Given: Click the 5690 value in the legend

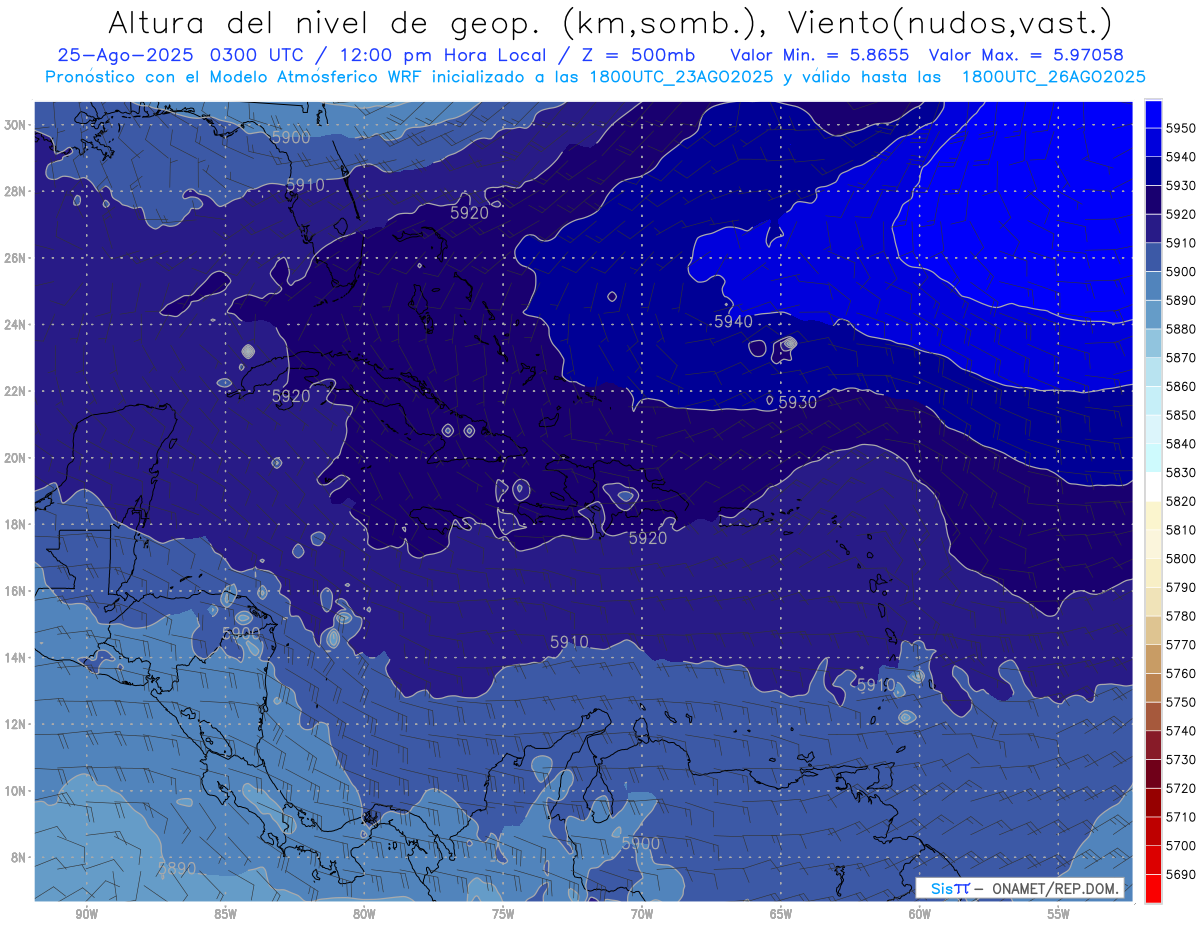Looking at the screenshot, I should point(1181,874).
